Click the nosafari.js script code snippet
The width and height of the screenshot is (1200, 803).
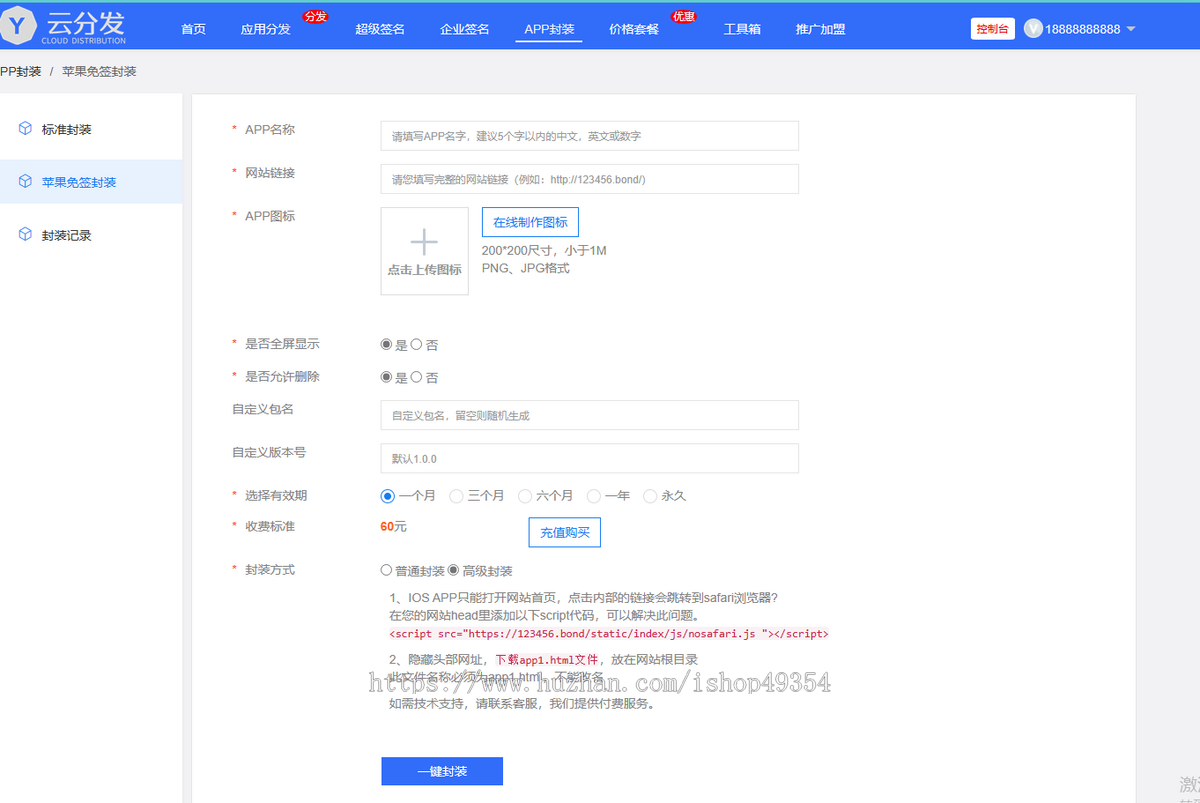(609, 634)
